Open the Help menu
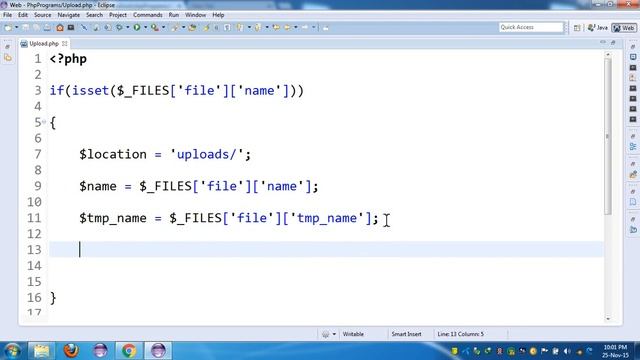Screen dimensions: 640x360 218,15
